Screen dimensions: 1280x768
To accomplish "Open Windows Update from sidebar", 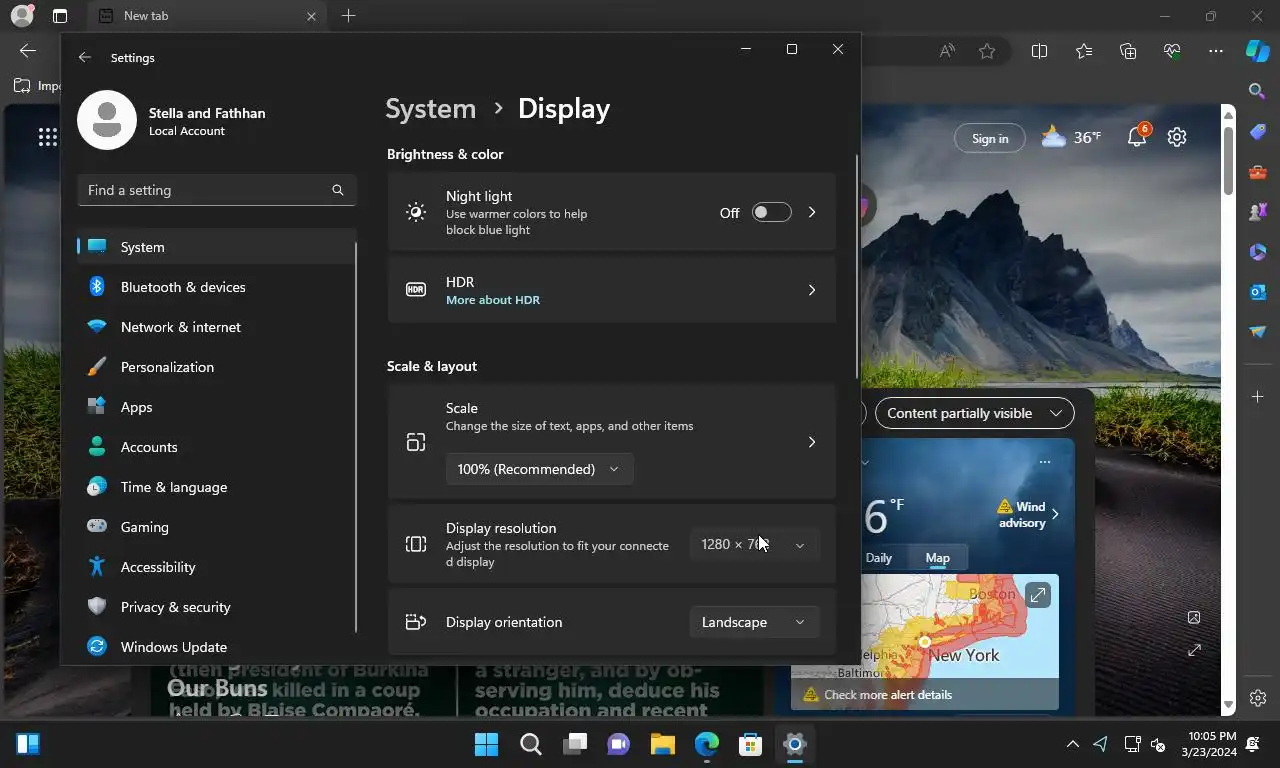I will (x=174, y=647).
